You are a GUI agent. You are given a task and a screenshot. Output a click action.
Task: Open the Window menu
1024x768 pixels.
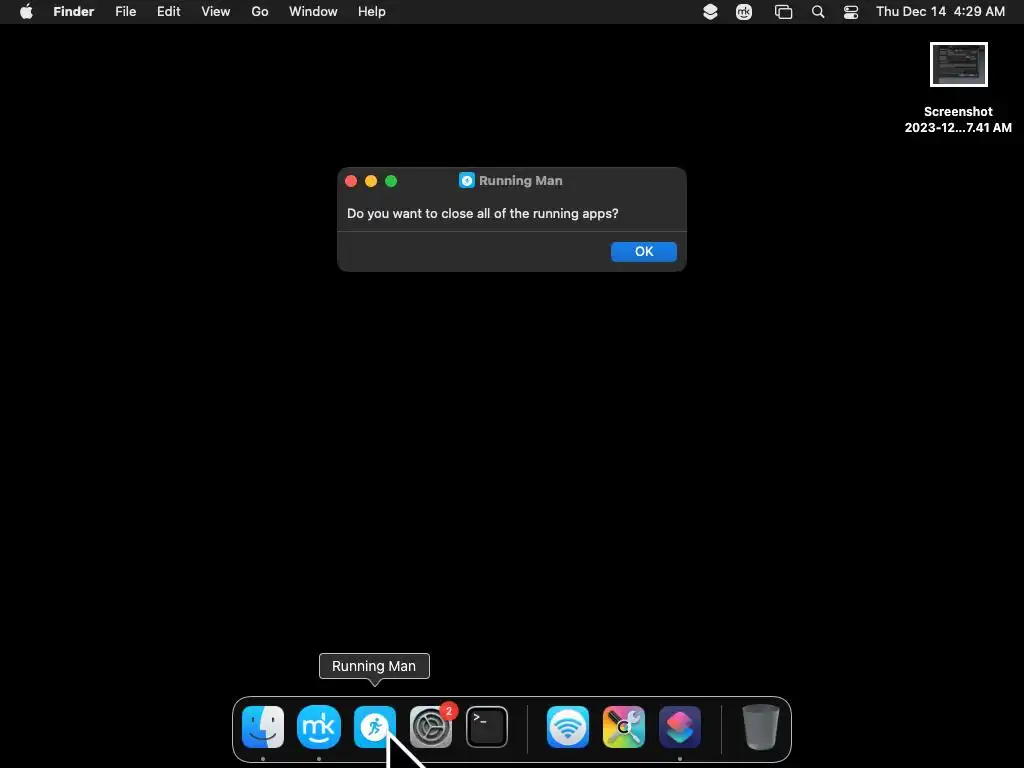(x=313, y=12)
